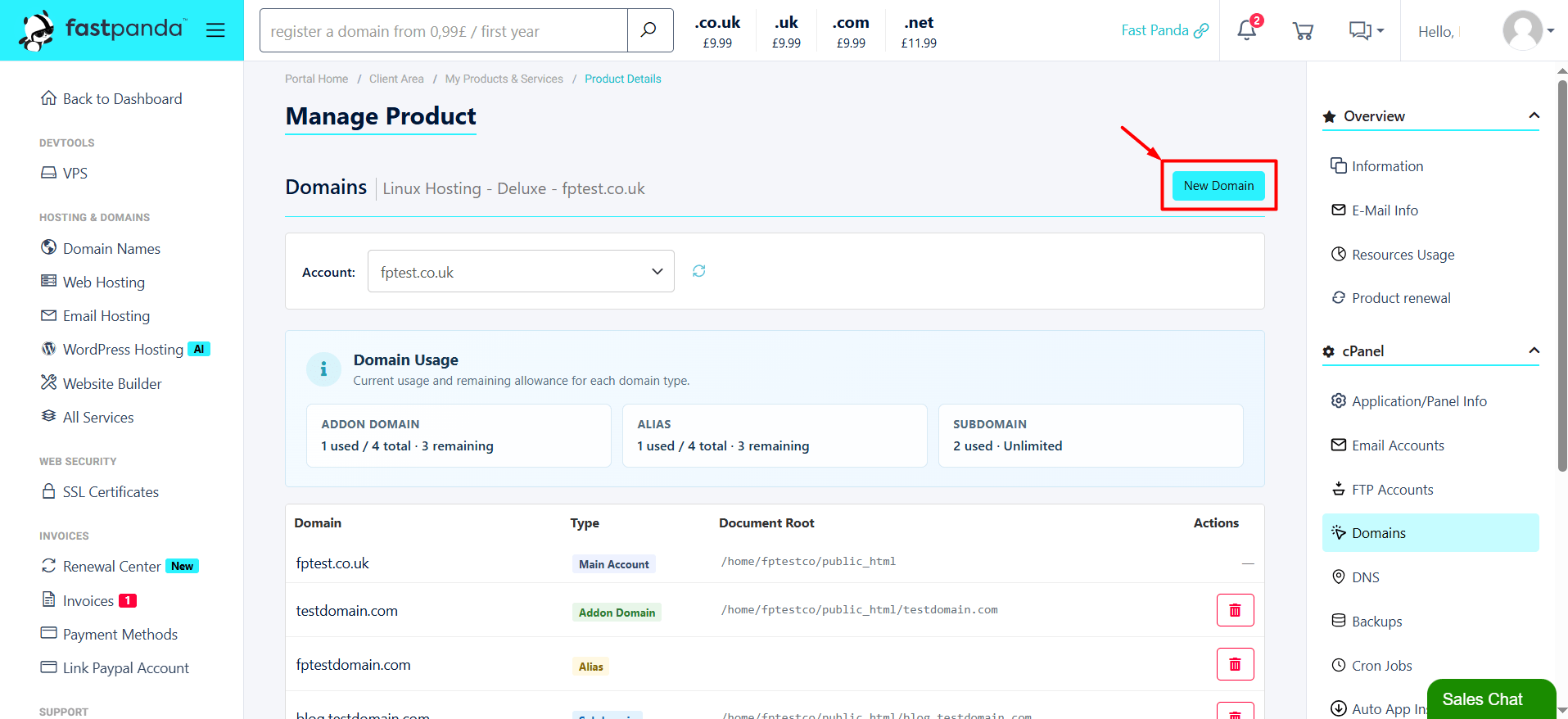The image size is (1568, 719).
Task: Follow the Fast Panda link
Action: [1164, 30]
